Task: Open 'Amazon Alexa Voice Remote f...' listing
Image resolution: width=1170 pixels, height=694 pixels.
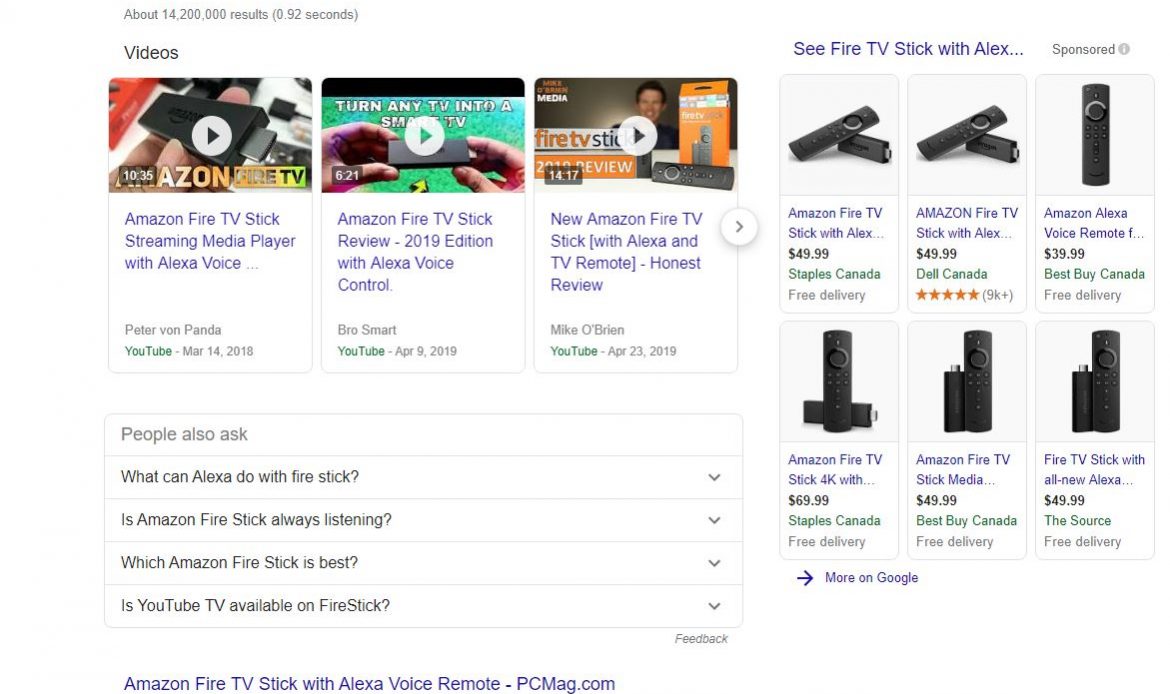Action: click(1093, 223)
